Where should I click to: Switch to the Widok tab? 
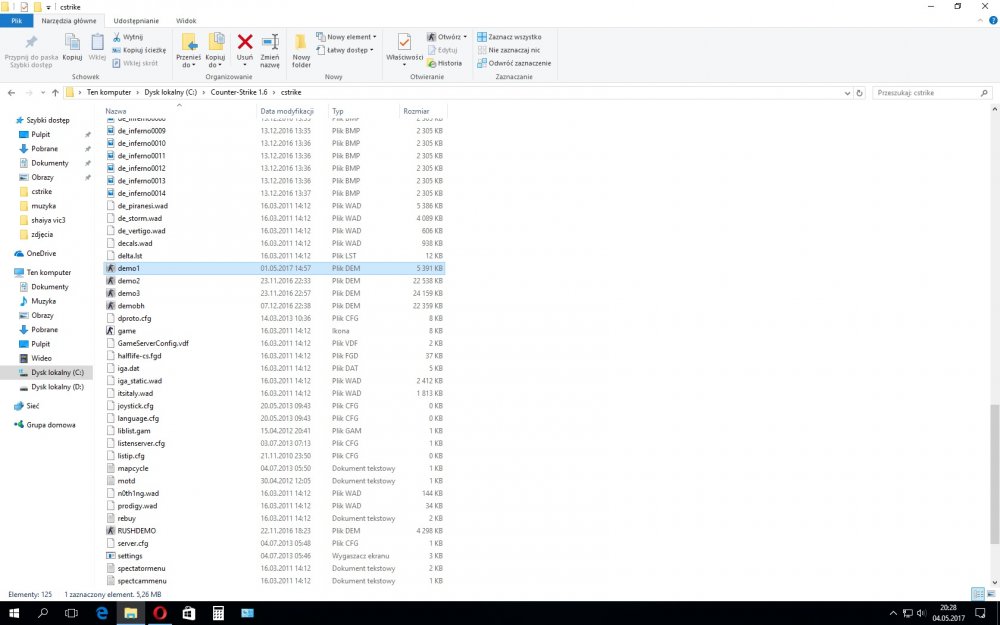(x=186, y=21)
